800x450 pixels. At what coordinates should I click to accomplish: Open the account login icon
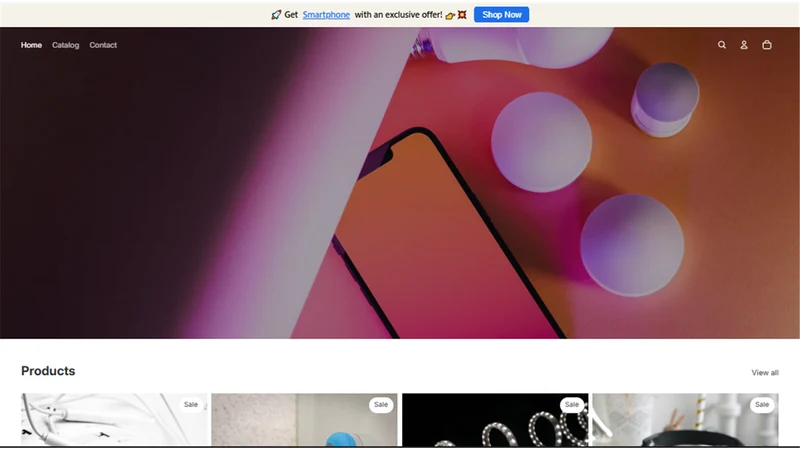point(744,45)
